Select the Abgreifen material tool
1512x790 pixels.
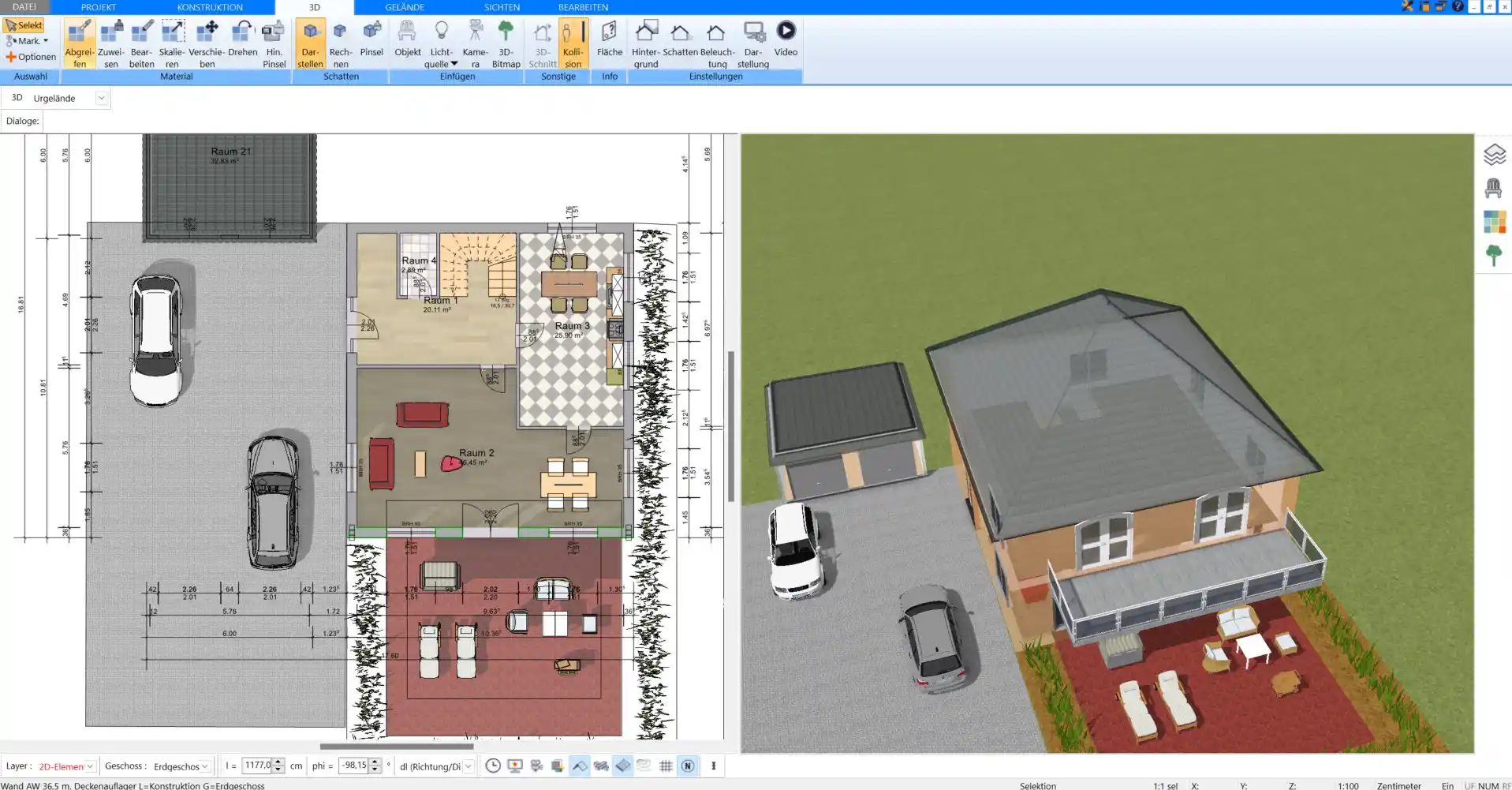(x=79, y=44)
